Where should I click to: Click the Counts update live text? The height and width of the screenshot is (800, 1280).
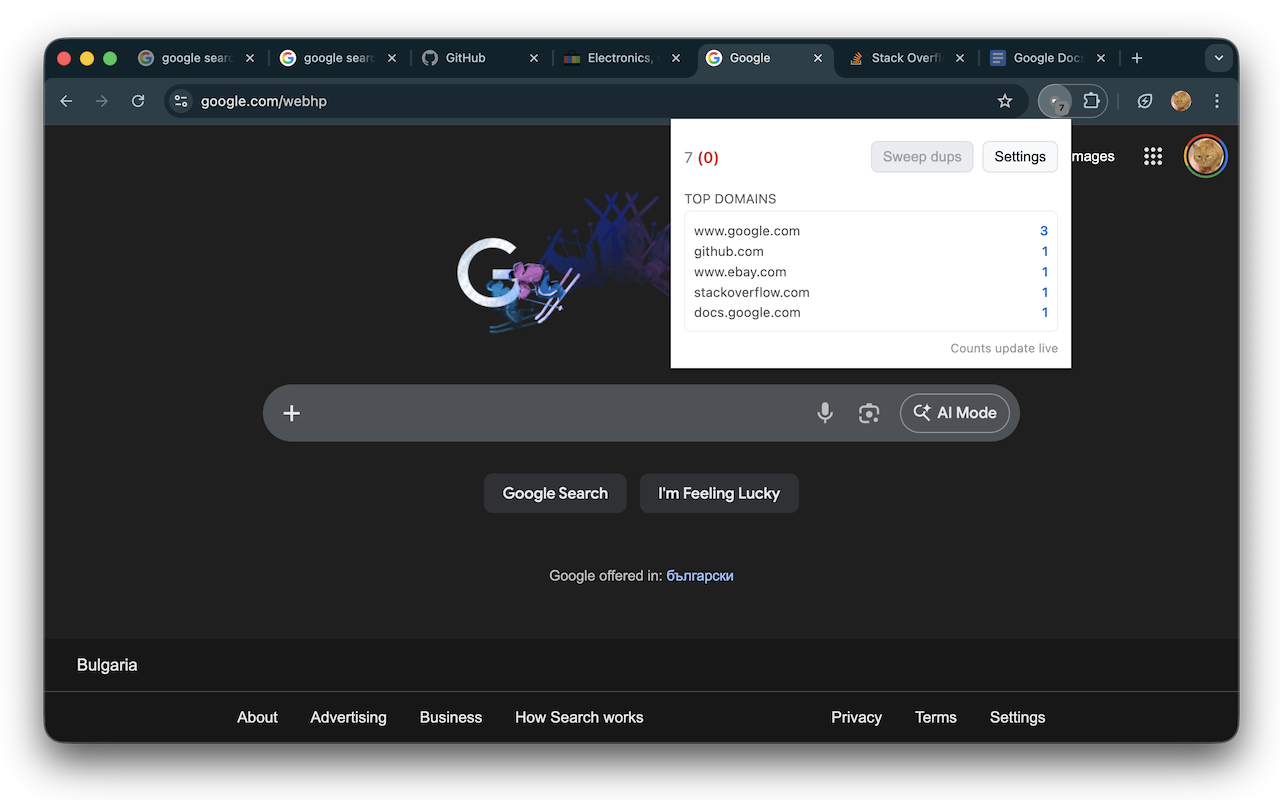pyautogui.click(x=1004, y=349)
